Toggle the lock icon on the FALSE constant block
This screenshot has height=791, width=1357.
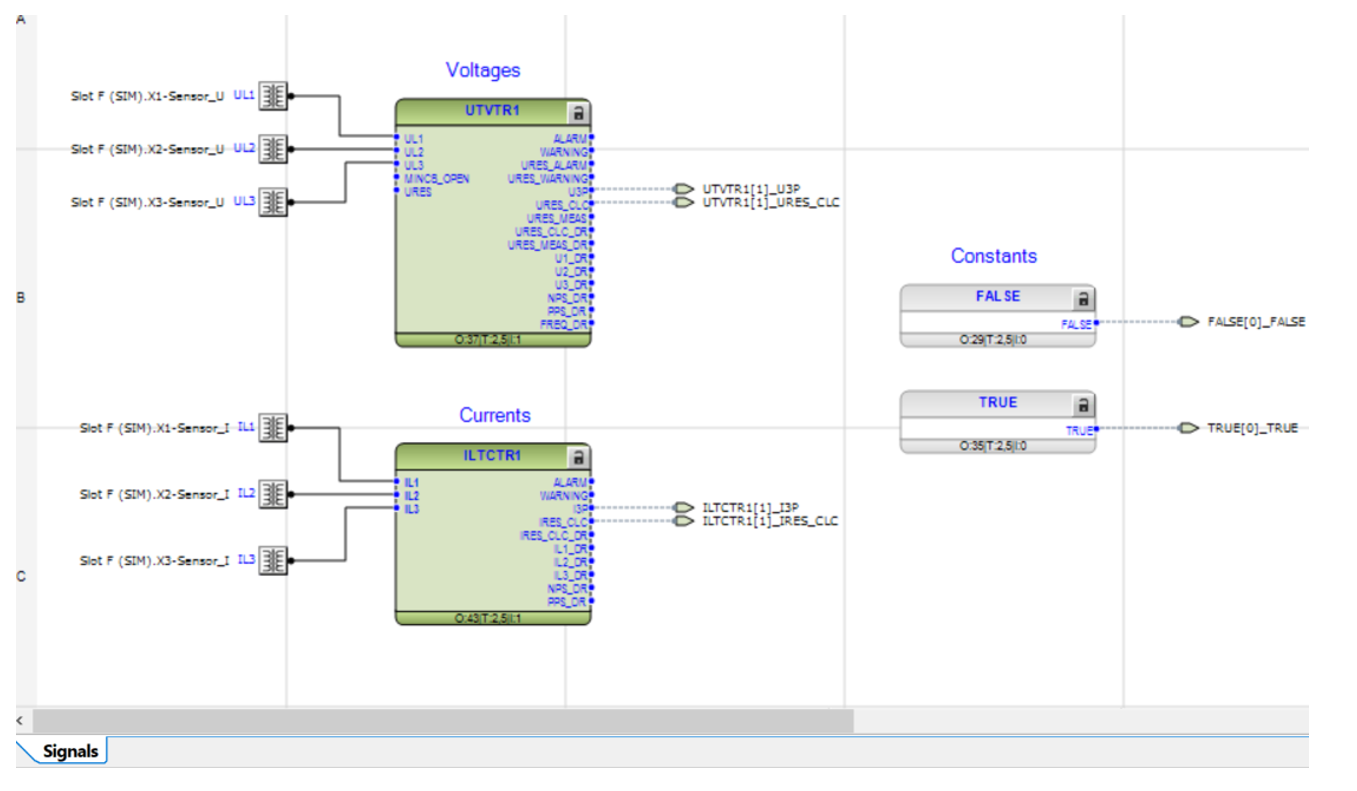click(1083, 296)
